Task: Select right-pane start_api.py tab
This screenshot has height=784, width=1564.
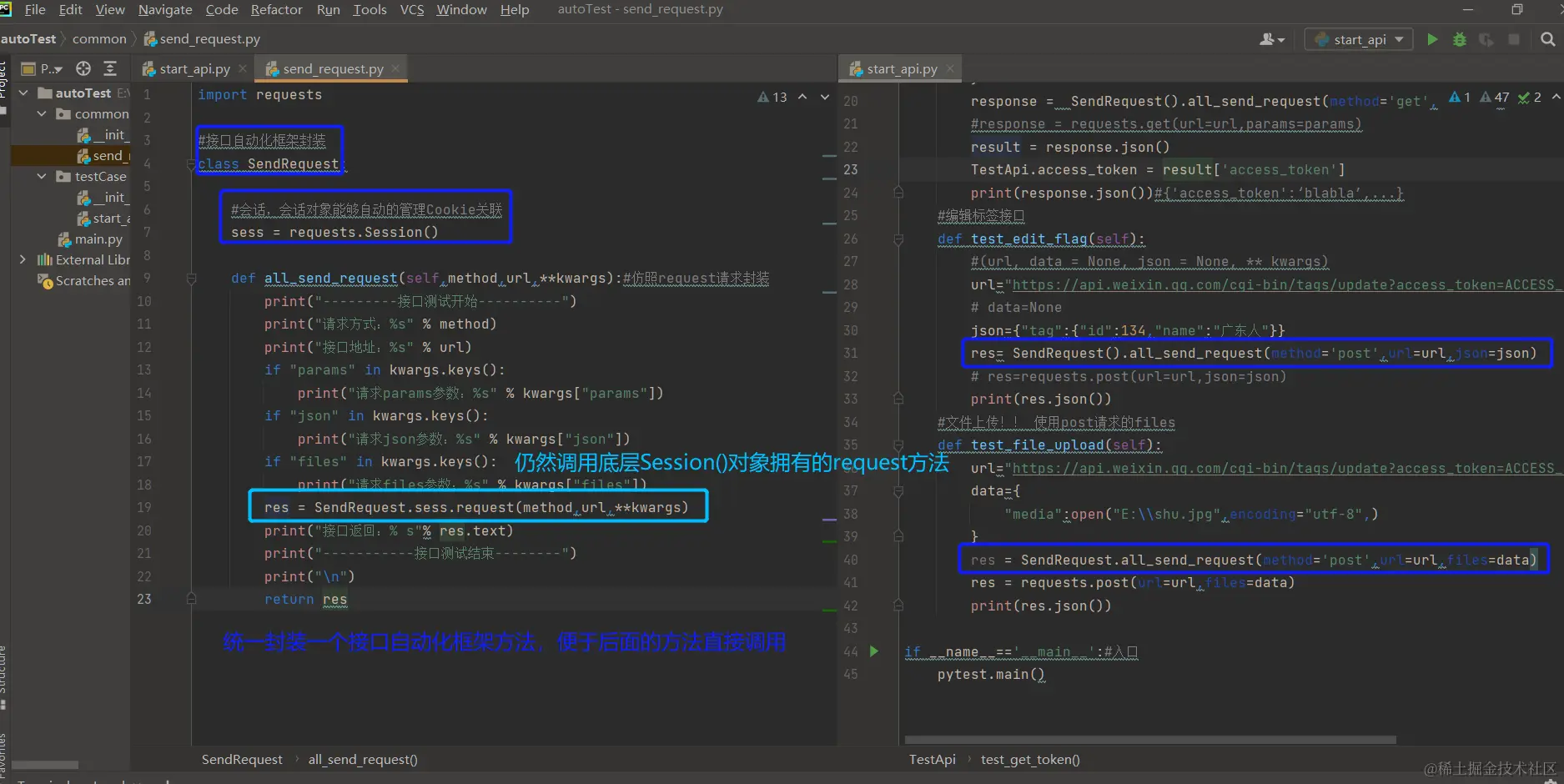Action: 900,68
